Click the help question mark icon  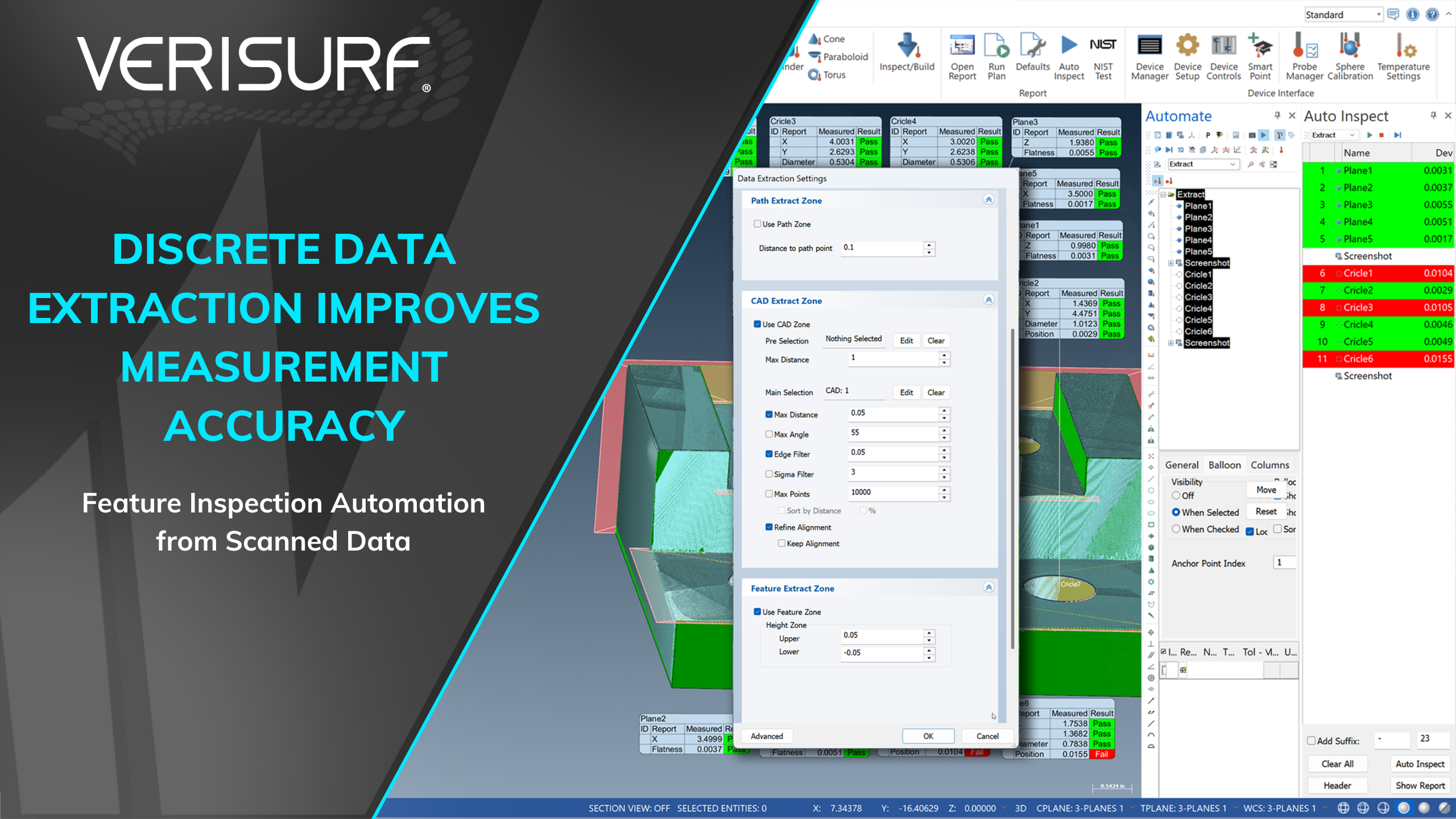(x=1432, y=14)
